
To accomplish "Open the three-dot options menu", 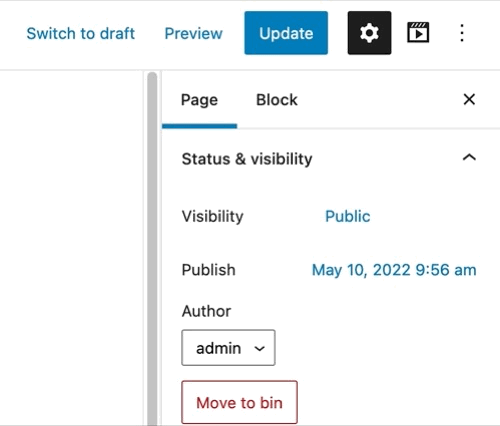I will tap(462, 33).
